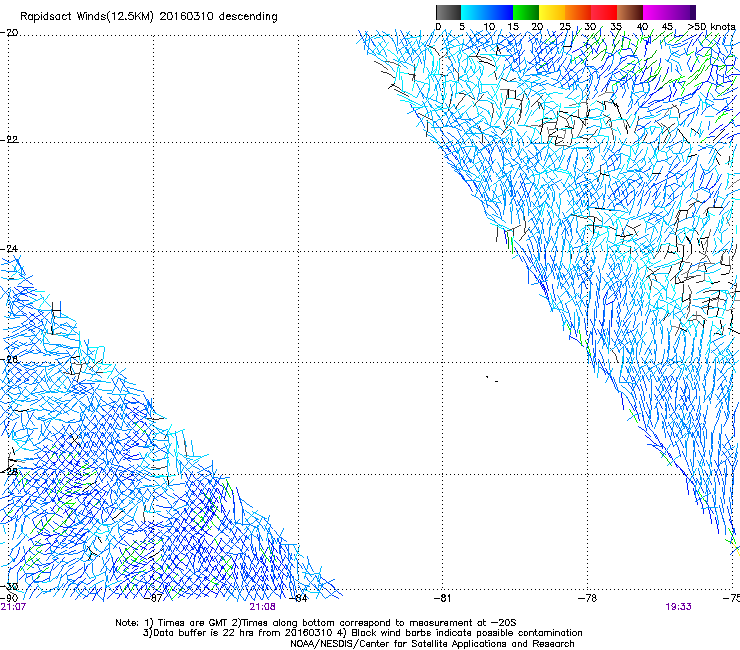Image resolution: width=740 pixels, height=650 pixels.
Task: Click the 'Black wind barbs indicate possible contamination' note
Action: (461, 633)
